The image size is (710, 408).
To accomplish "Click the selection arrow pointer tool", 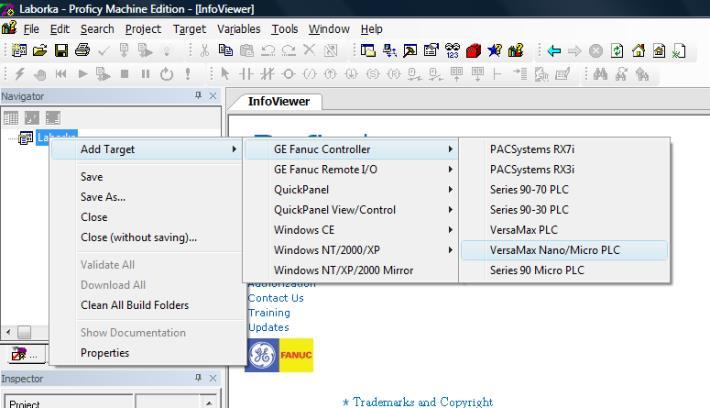I will tap(225, 74).
